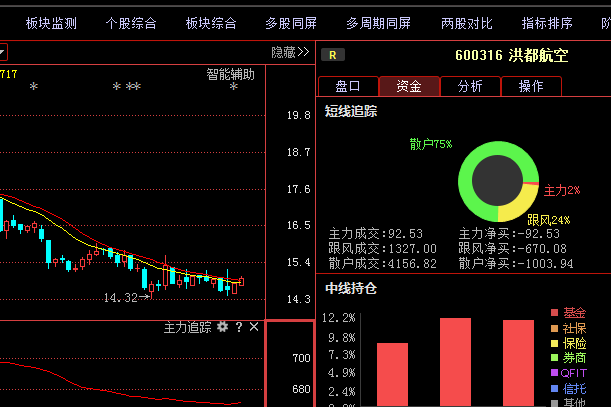This screenshot has width=611, height=407.
Task: Click the 券商 green legend swatch
Action: 554,357
